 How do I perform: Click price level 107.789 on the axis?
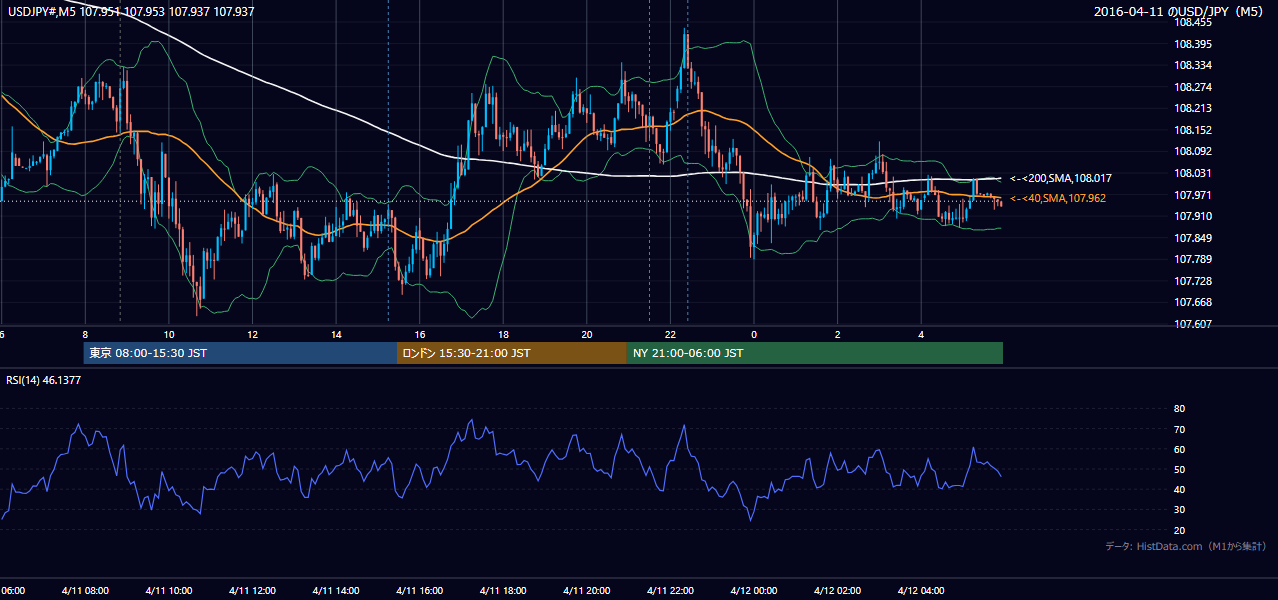pyautogui.click(x=1193, y=259)
